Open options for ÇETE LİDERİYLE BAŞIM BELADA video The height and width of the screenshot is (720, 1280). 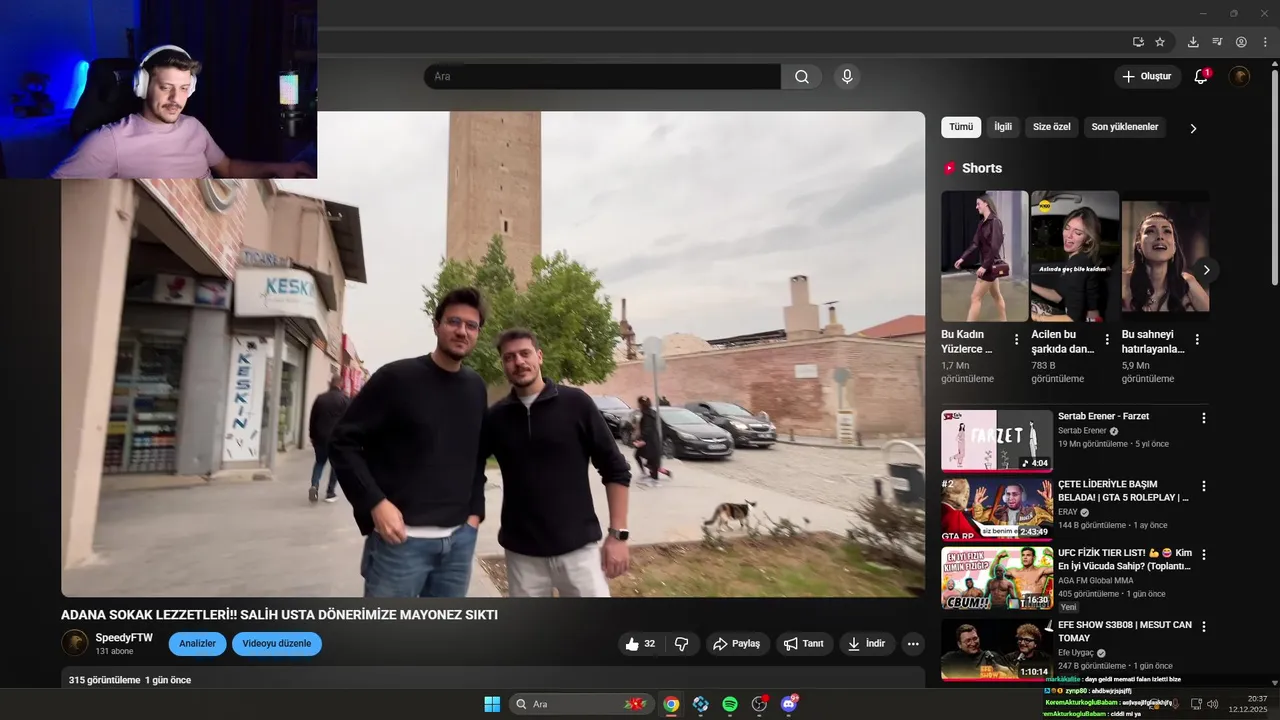[x=1204, y=486]
